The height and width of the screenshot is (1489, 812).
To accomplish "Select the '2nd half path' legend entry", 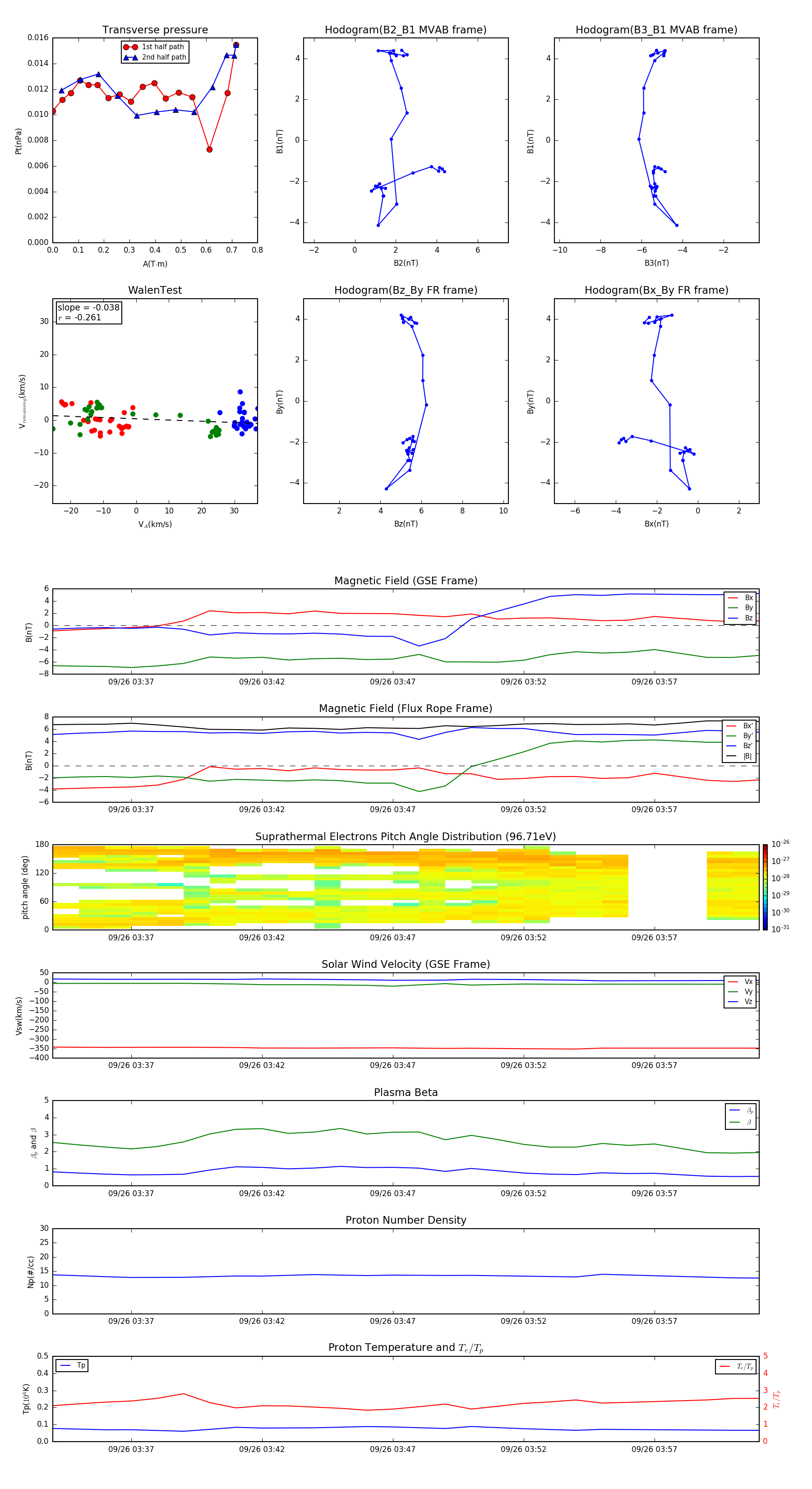I will pyautogui.click(x=156, y=57).
